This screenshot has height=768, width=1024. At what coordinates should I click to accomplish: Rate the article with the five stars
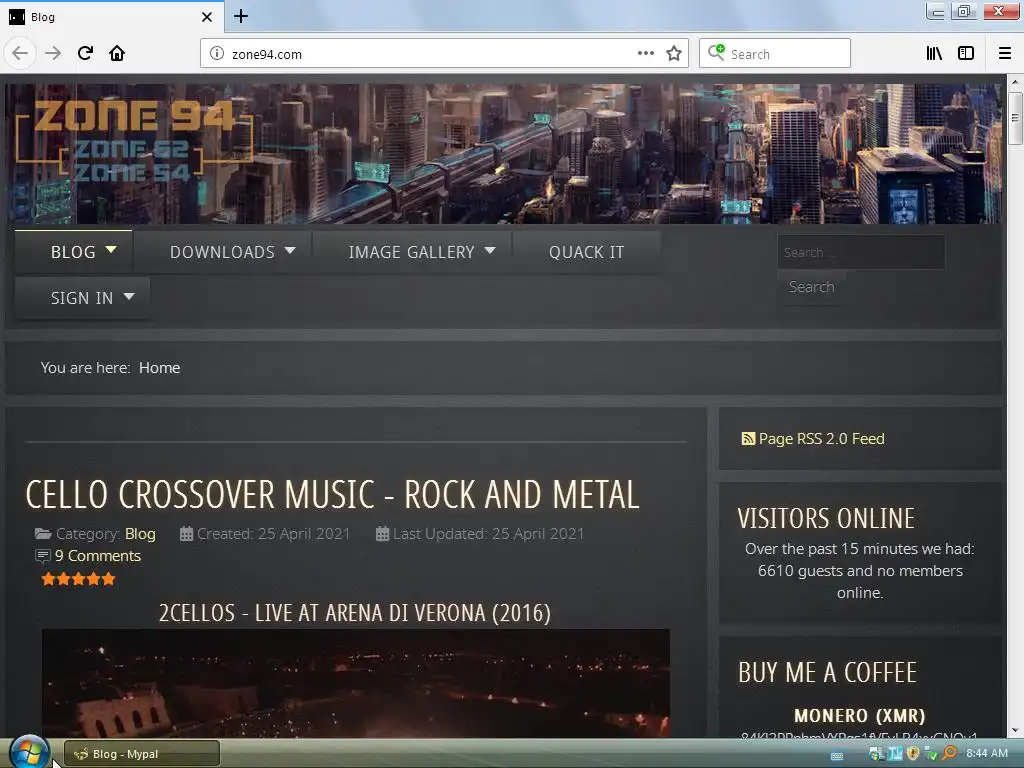[78, 579]
